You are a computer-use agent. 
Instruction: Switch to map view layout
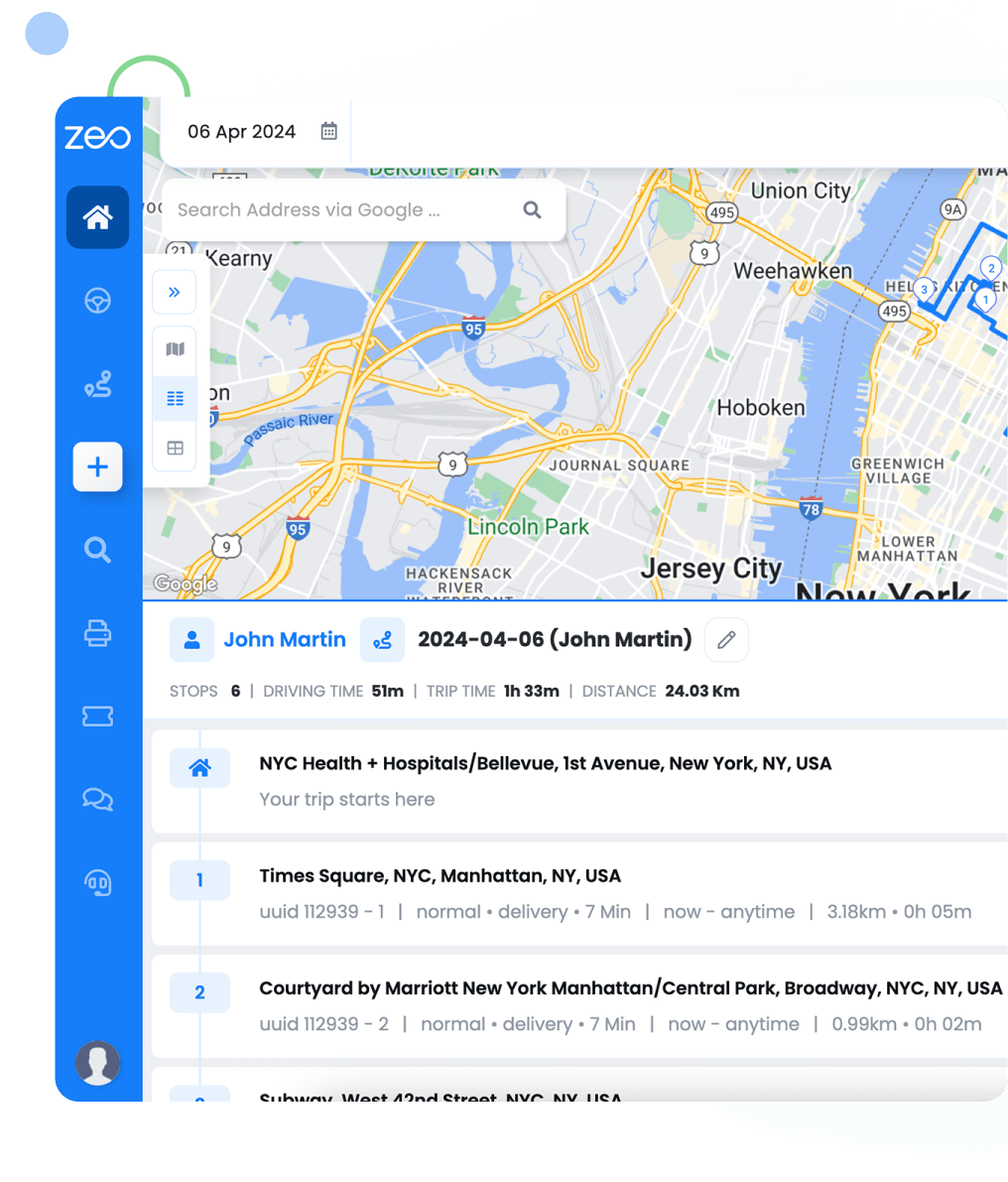pyautogui.click(x=175, y=349)
